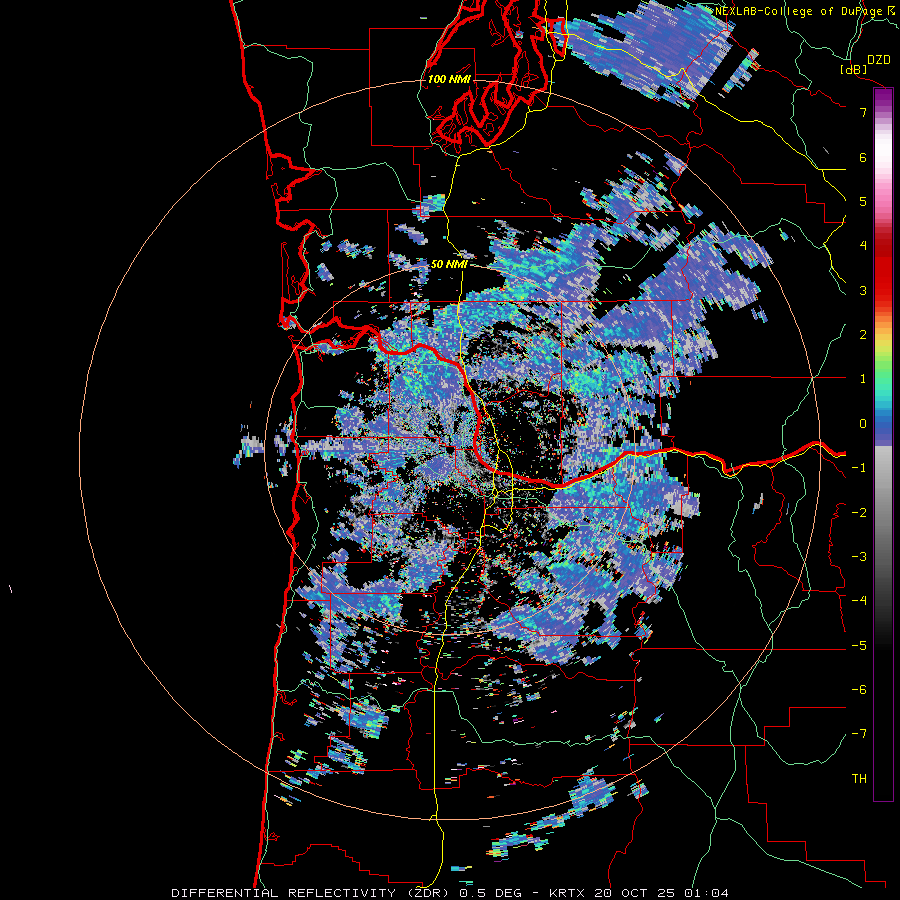The width and height of the screenshot is (900, 900).
Task: Click the NEXLAB-College of DuPage label
Action: click(x=806, y=11)
